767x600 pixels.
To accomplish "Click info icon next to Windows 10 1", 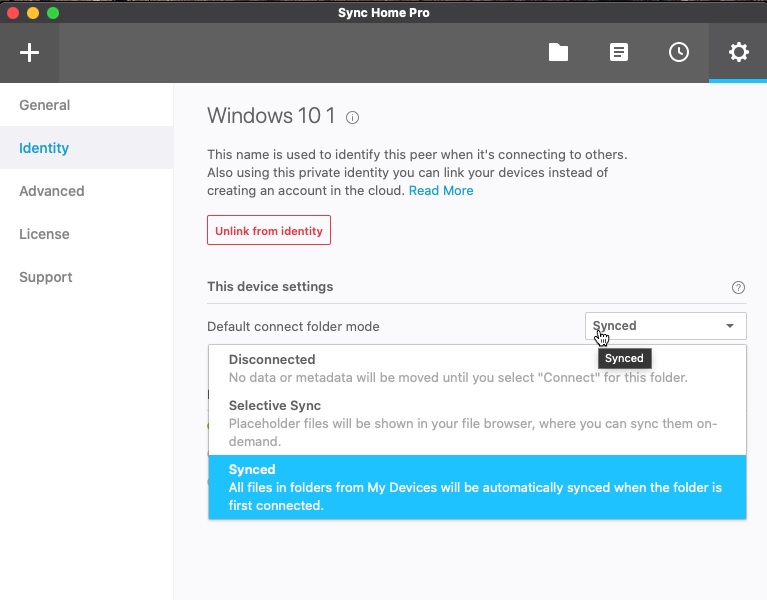I will click(x=352, y=117).
